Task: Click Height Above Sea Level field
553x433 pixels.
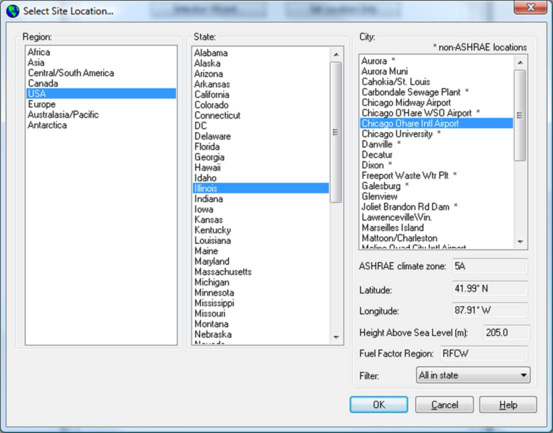Action: point(506,333)
